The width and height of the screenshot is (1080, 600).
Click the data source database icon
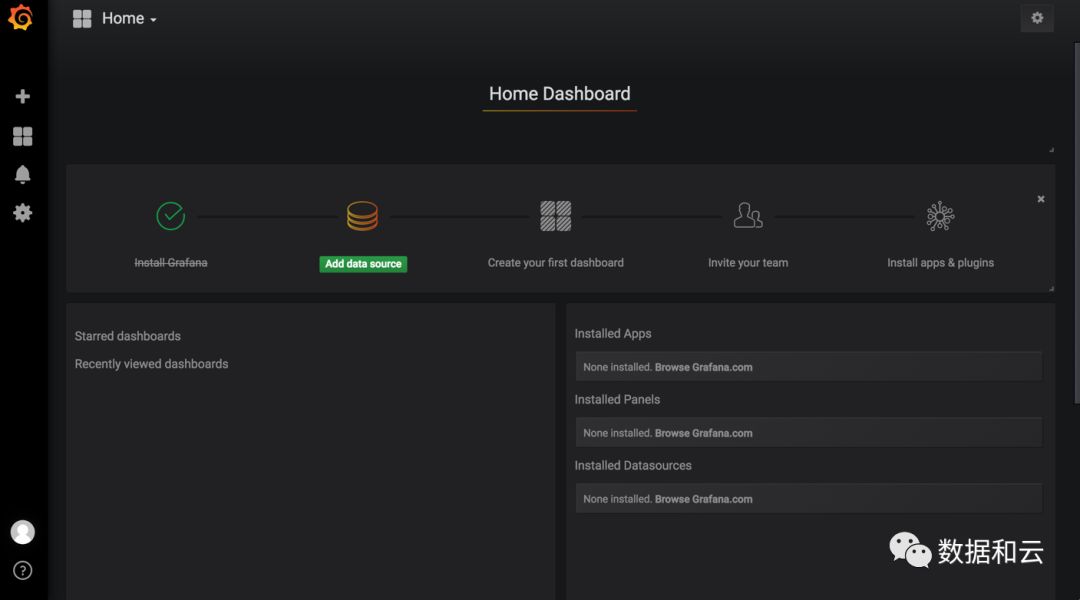362,216
